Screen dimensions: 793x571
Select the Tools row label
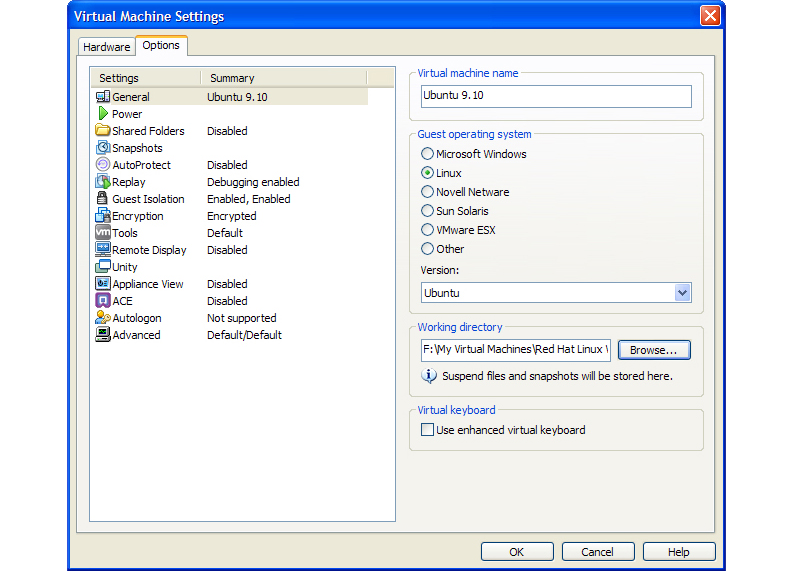pyautogui.click(x=125, y=233)
